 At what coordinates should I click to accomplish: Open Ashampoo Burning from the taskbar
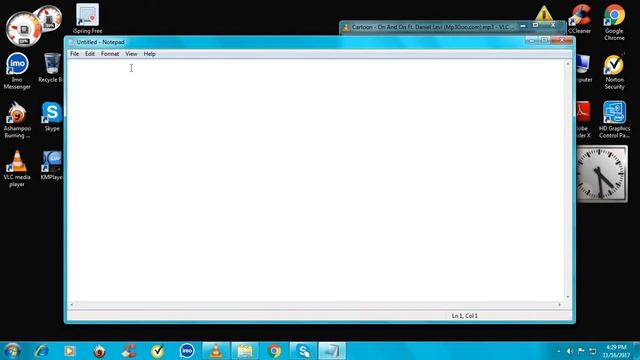[x=99, y=351]
